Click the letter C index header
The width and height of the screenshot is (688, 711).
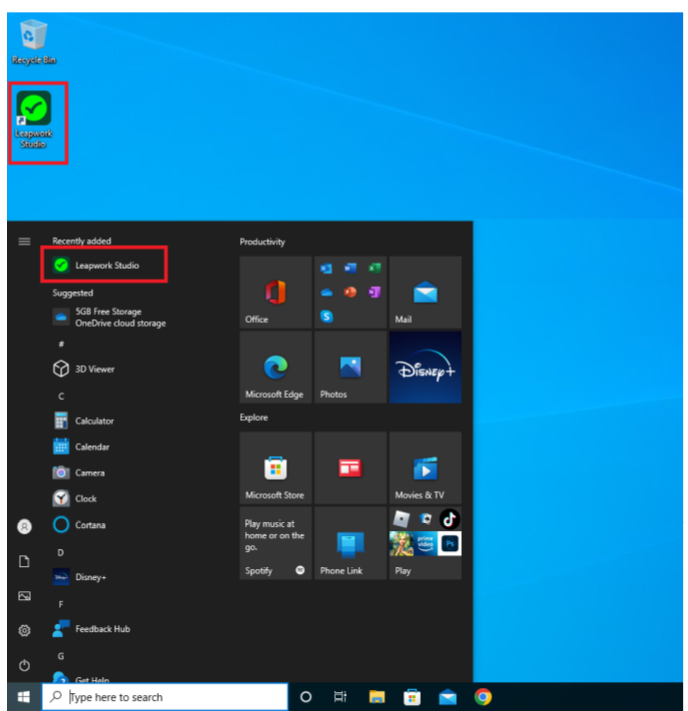61,396
